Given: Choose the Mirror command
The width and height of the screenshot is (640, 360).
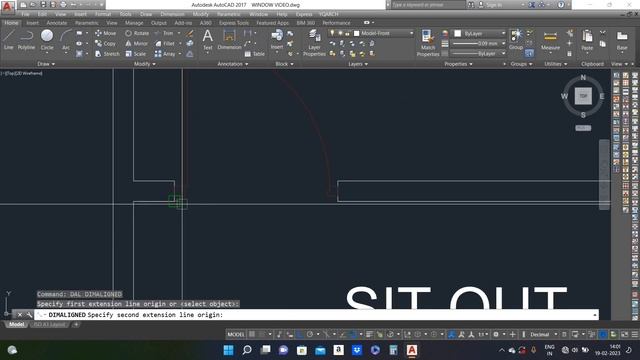Looking at the screenshot, I should (136, 43).
